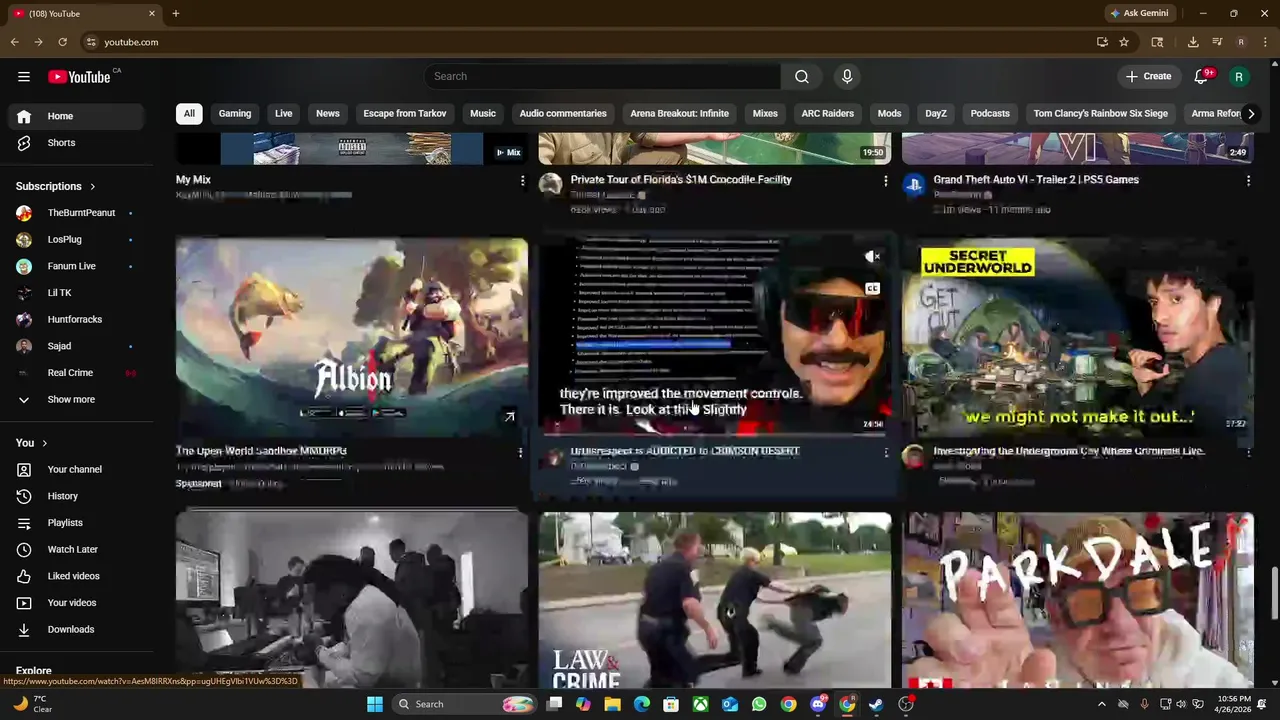1280x720 pixels.
Task: Click the browser address bar
Action: click(590, 42)
